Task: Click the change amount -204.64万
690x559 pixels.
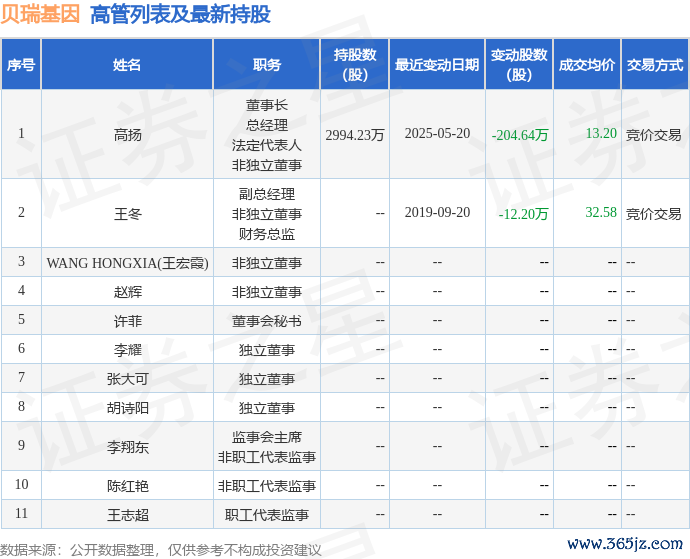Action: (x=520, y=135)
